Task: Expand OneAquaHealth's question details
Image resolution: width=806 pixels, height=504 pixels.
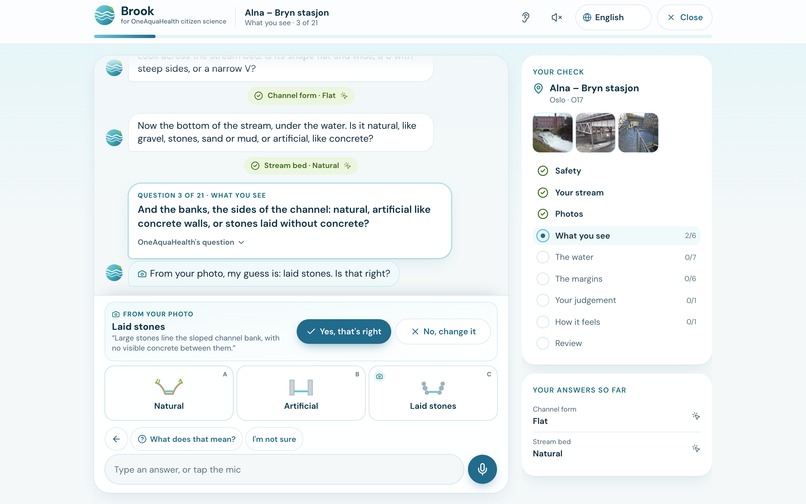Action: tap(191, 242)
